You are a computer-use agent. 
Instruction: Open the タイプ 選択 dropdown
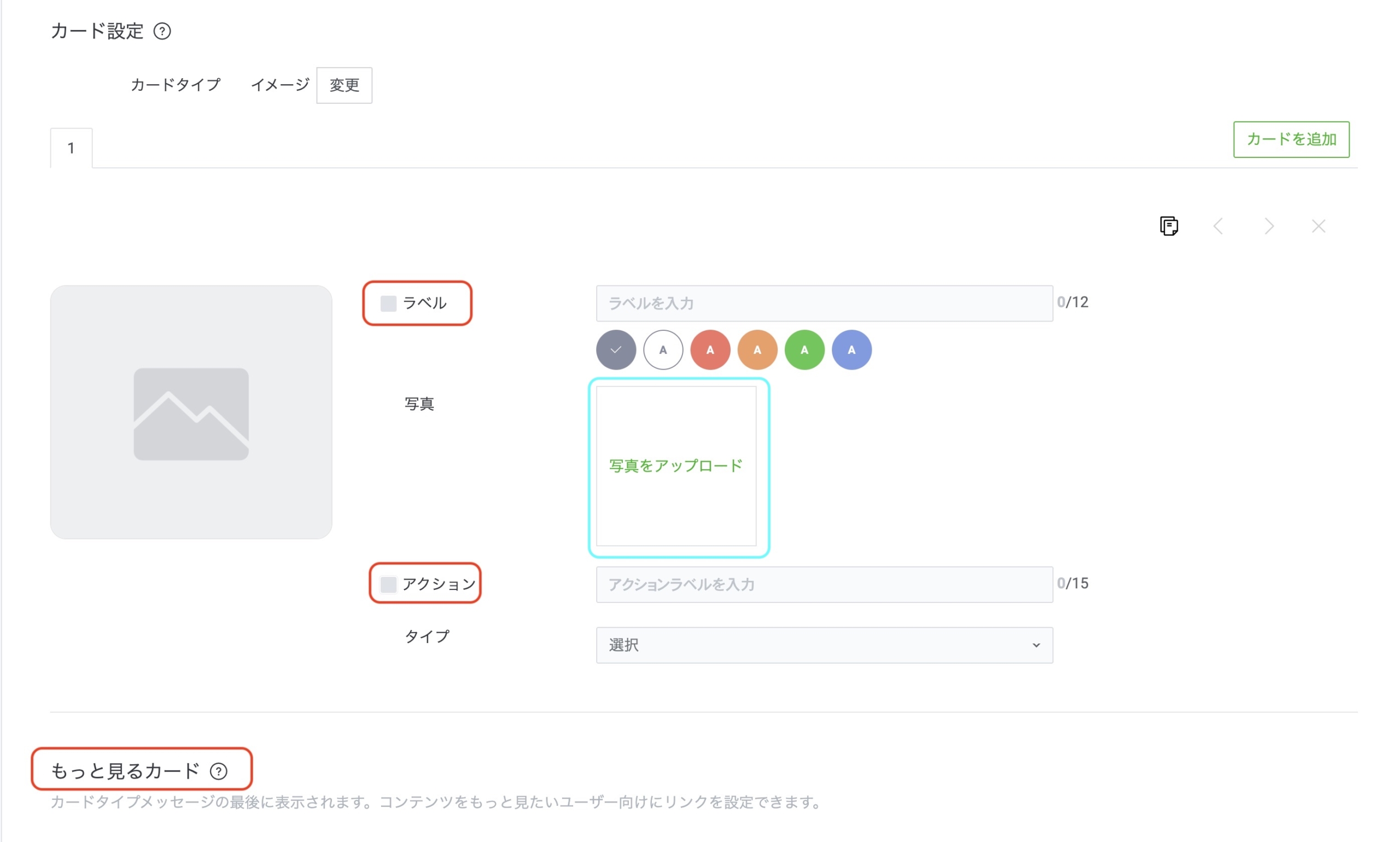coord(824,645)
